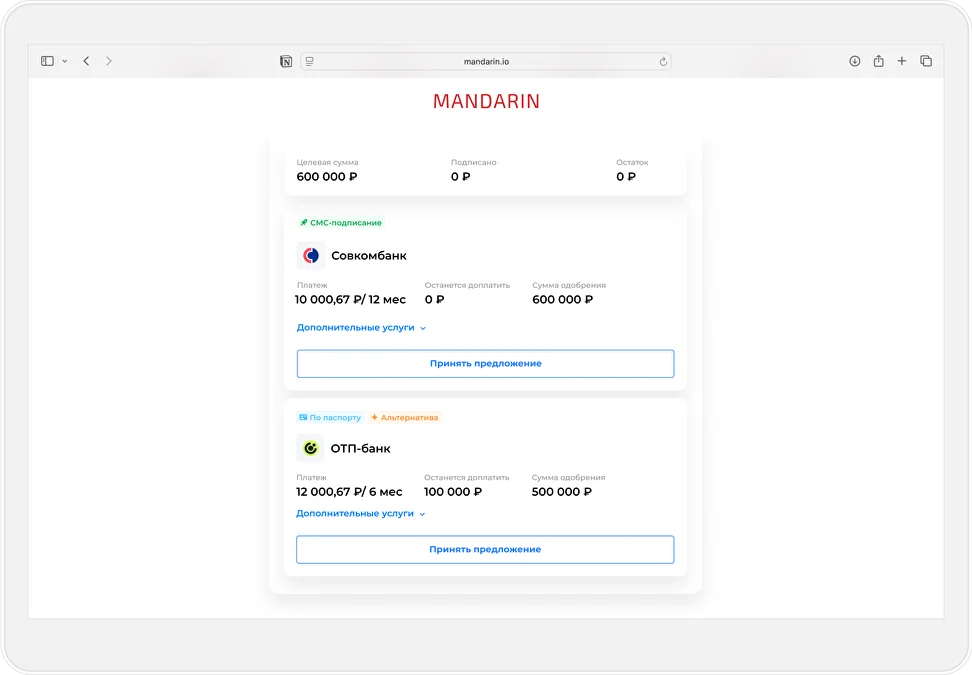Open page settings icon in address bar
The width and height of the screenshot is (972, 675).
coord(309,61)
